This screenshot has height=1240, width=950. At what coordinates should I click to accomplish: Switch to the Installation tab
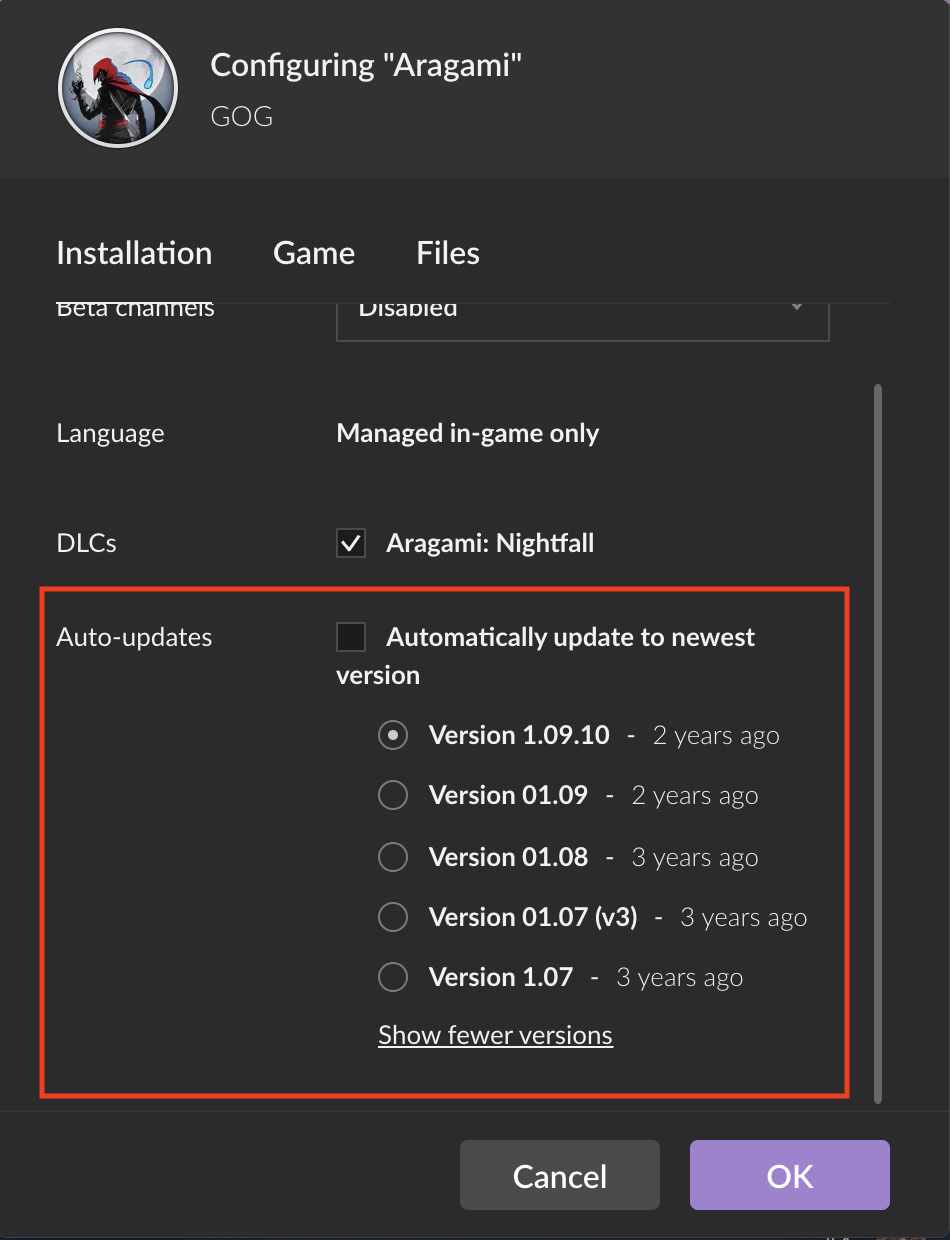click(x=134, y=253)
